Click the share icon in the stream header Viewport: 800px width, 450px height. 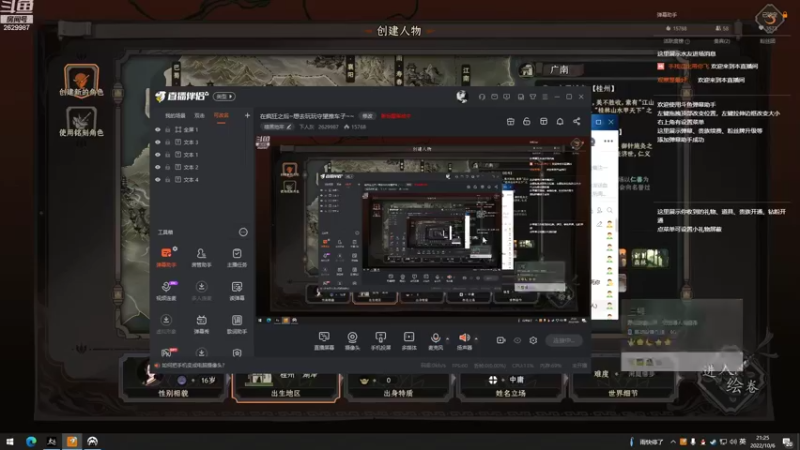(x=577, y=121)
